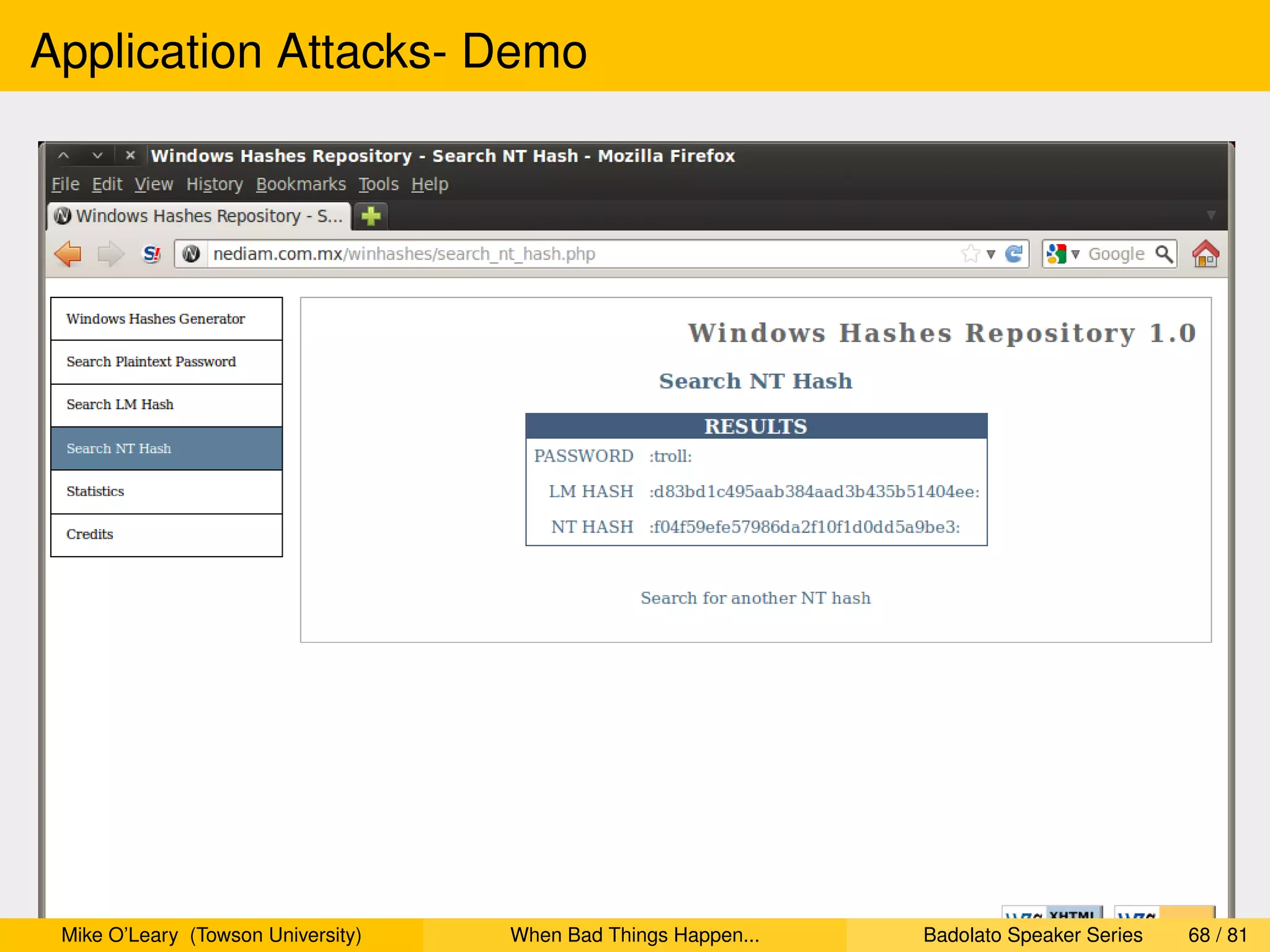The height and width of the screenshot is (952, 1270).
Task: Open the Tools menu
Action: [378, 184]
